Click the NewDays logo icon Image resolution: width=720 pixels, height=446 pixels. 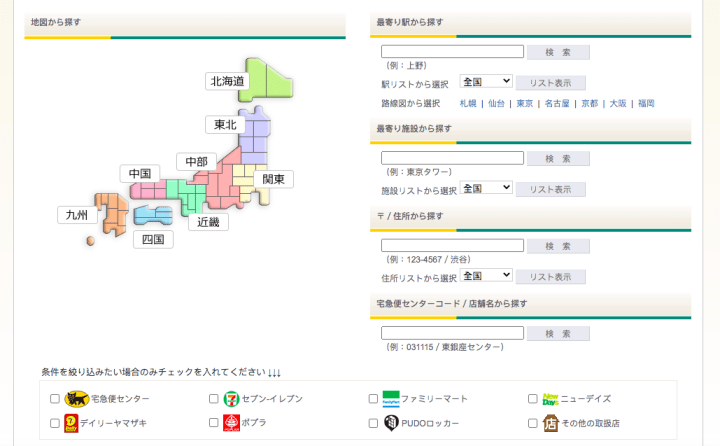pos(551,399)
